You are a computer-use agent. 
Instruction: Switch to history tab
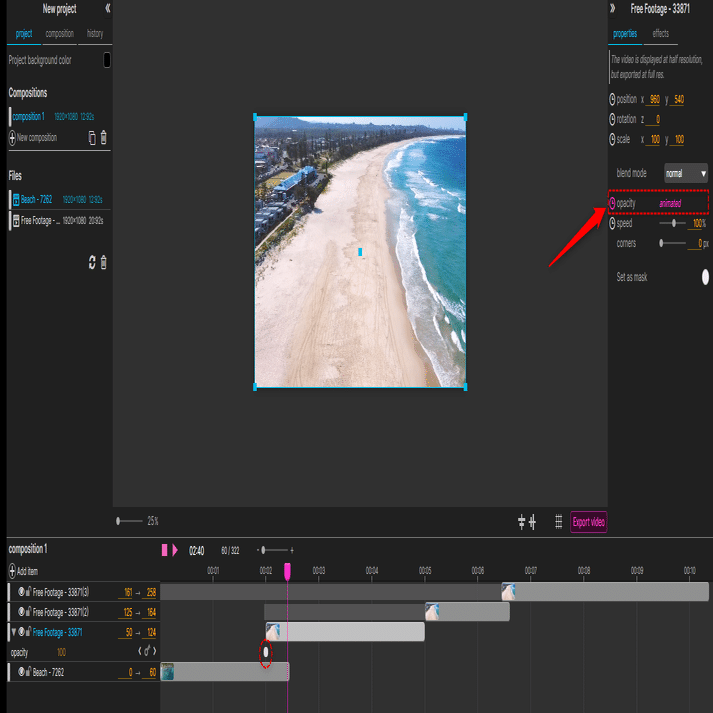(95, 34)
